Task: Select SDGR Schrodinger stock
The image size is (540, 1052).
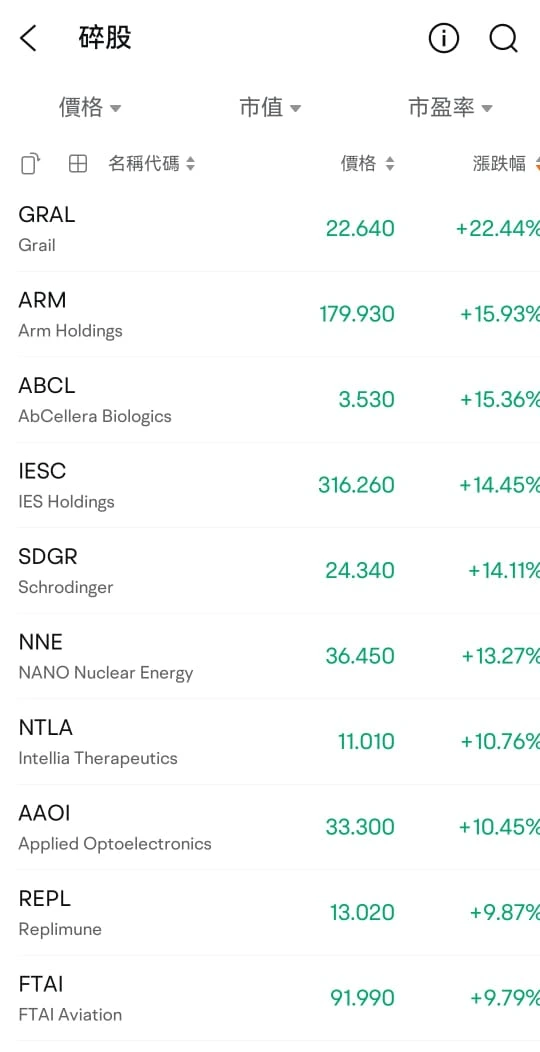Action: [x=270, y=571]
